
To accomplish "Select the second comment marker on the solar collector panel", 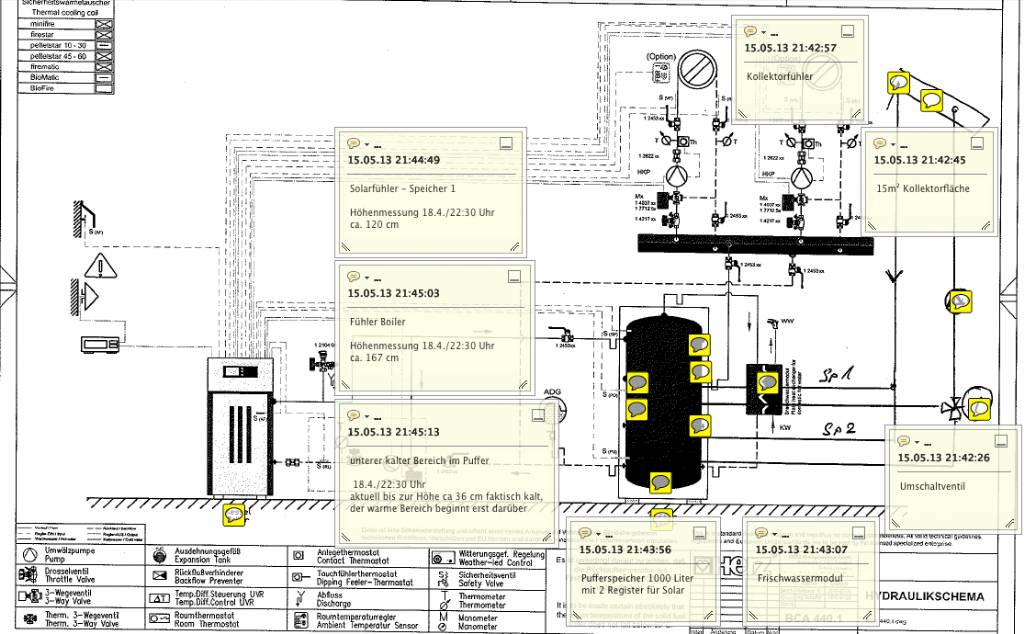I will coord(931,101).
